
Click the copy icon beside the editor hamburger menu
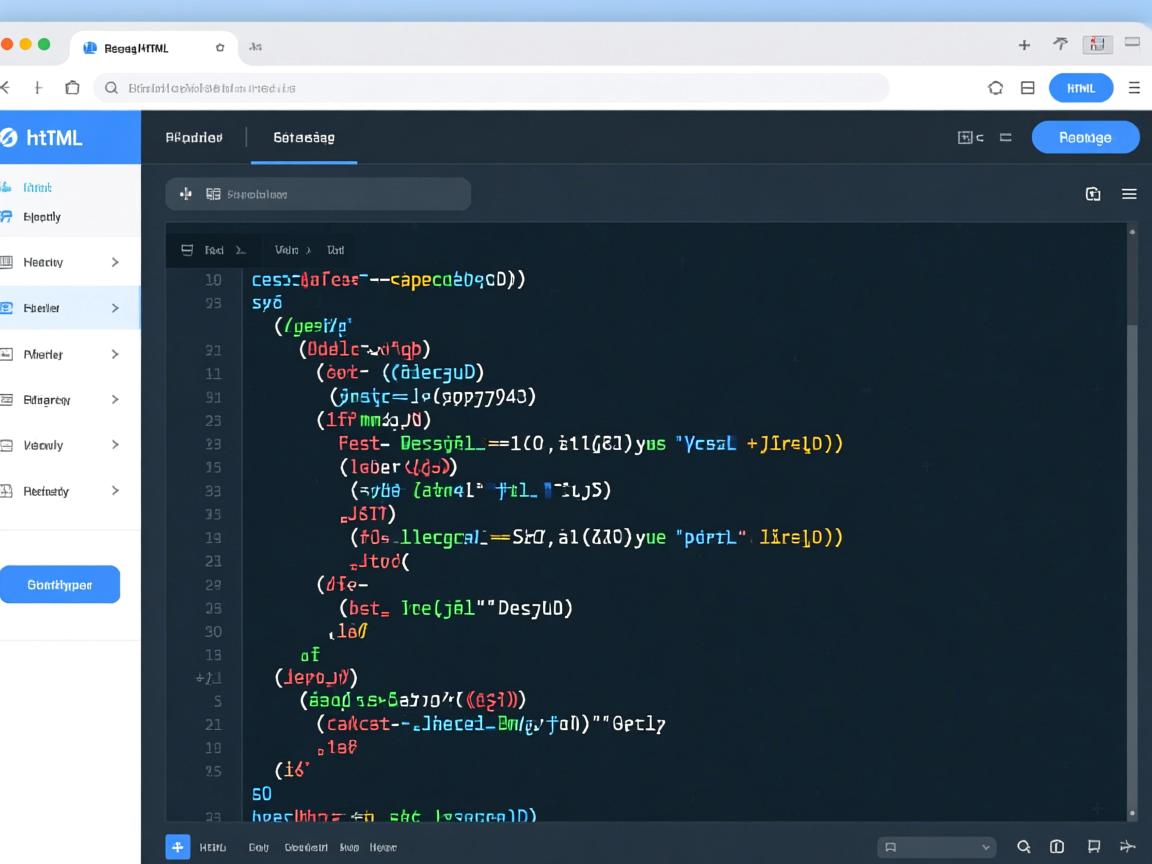1093,194
